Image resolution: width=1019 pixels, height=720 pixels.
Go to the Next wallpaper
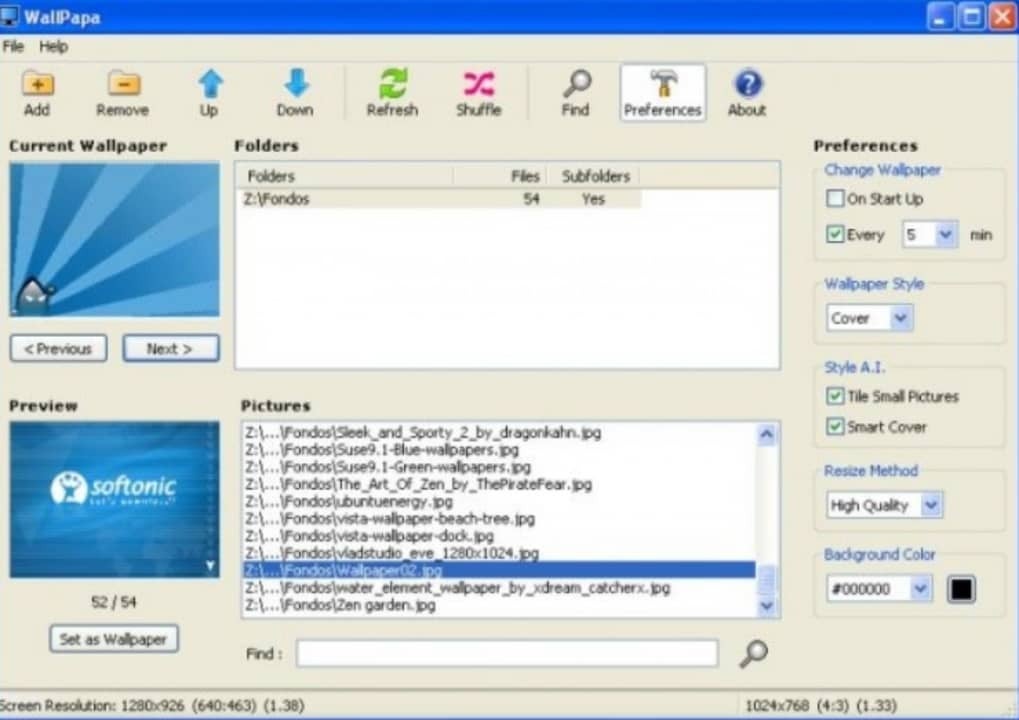[x=170, y=349]
